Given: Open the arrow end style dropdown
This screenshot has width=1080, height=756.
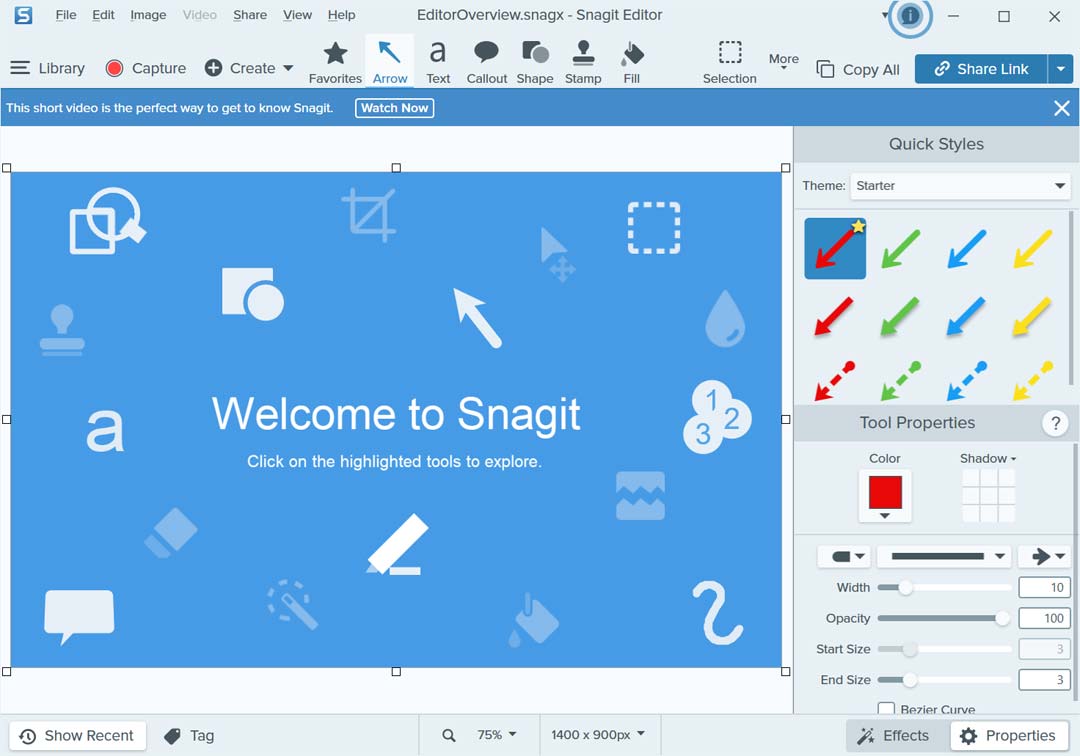Looking at the screenshot, I should pyautogui.click(x=1046, y=556).
